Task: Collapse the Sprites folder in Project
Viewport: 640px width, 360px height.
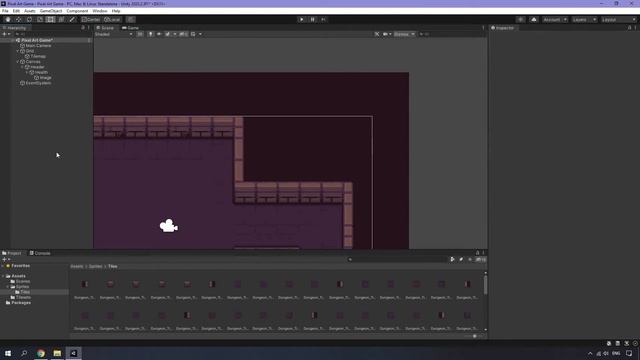Action: (x=8, y=287)
